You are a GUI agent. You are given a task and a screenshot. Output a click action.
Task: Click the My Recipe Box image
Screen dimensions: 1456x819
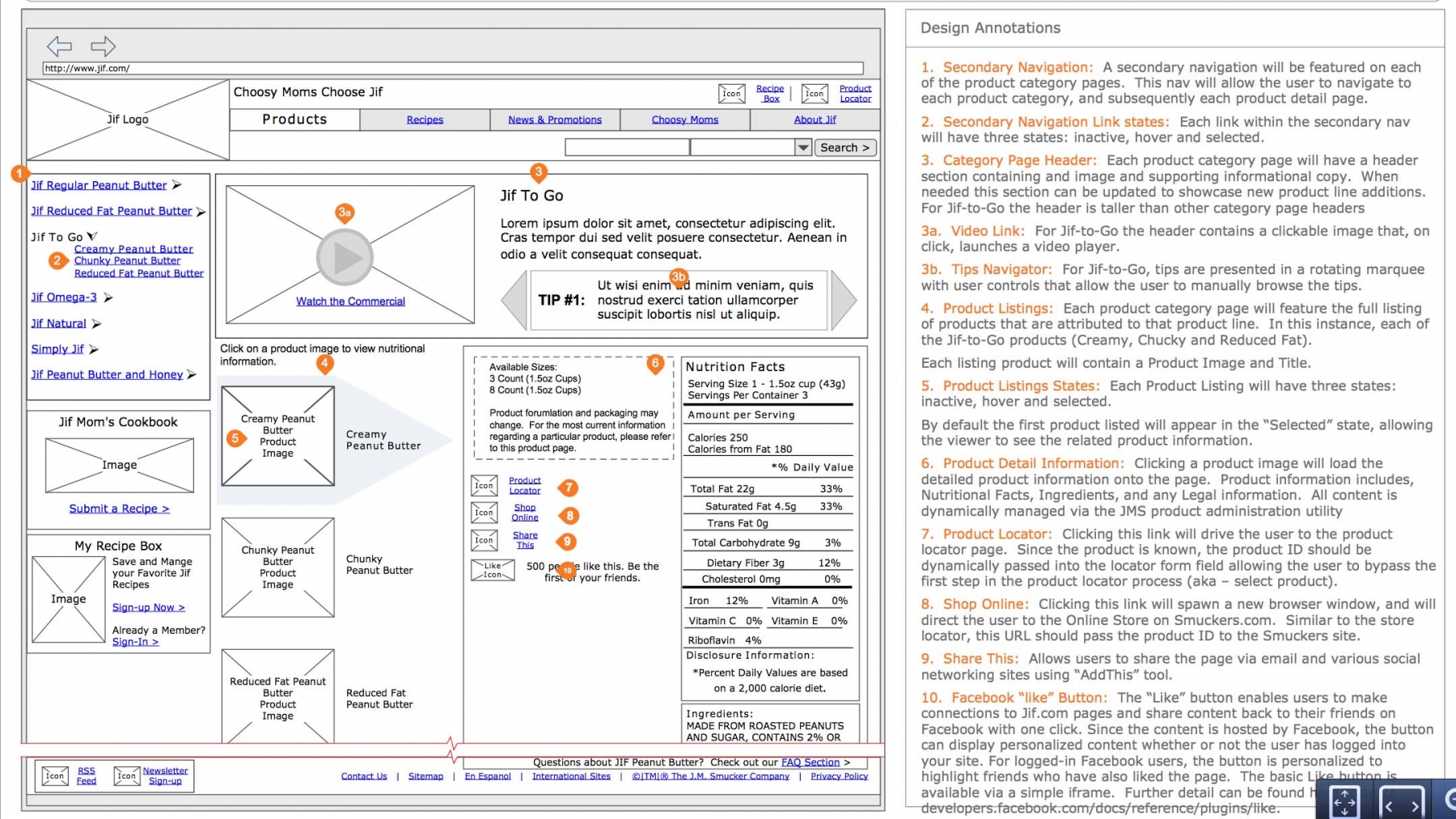pos(68,599)
